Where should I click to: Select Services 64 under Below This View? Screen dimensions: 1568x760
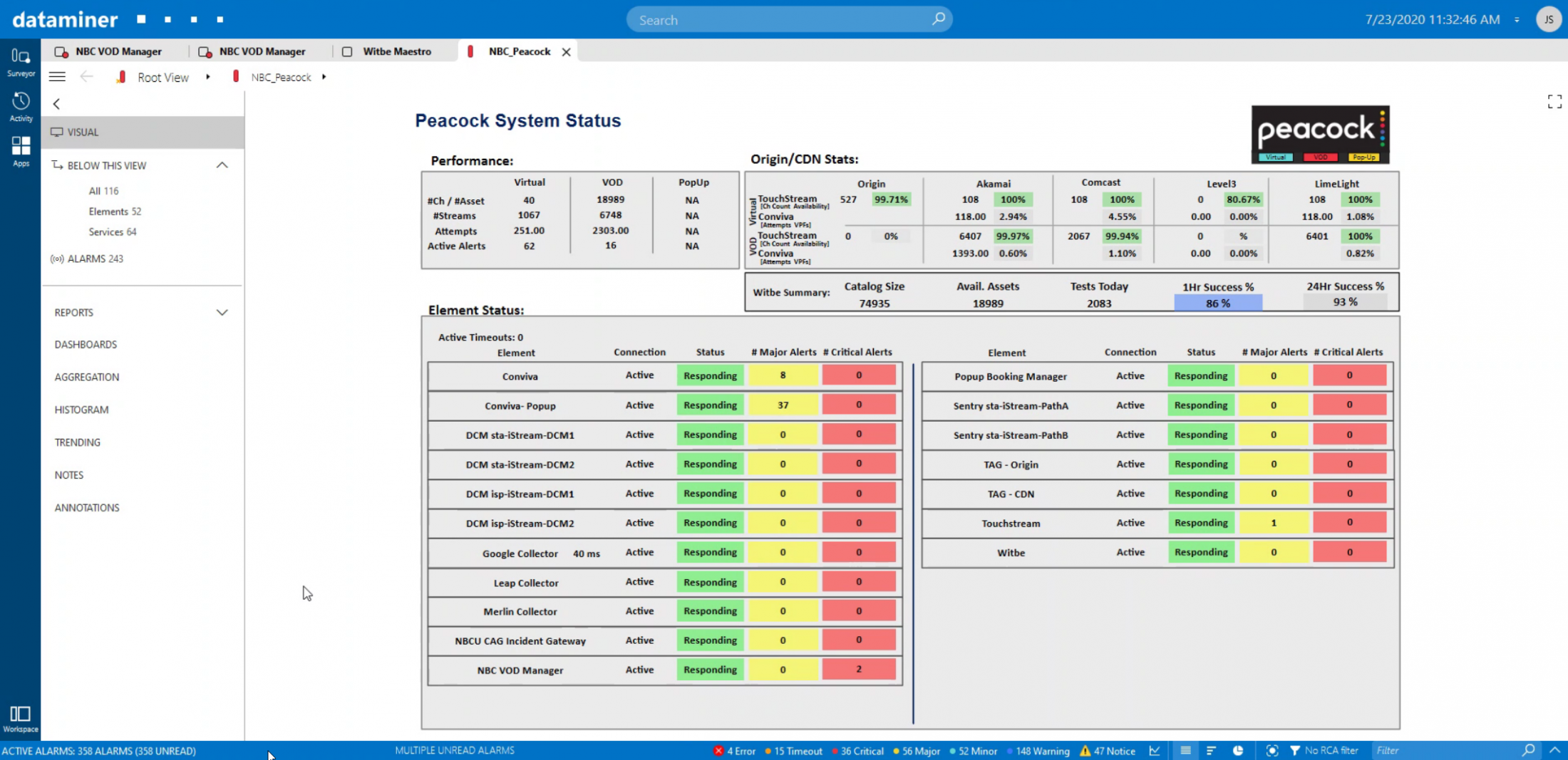pyautogui.click(x=113, y=232)
